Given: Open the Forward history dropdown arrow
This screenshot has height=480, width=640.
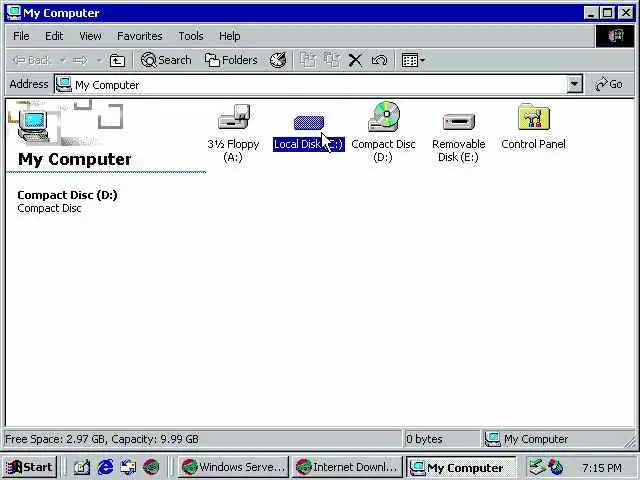Looking at the screenshot, I should (x=99, y=60).
